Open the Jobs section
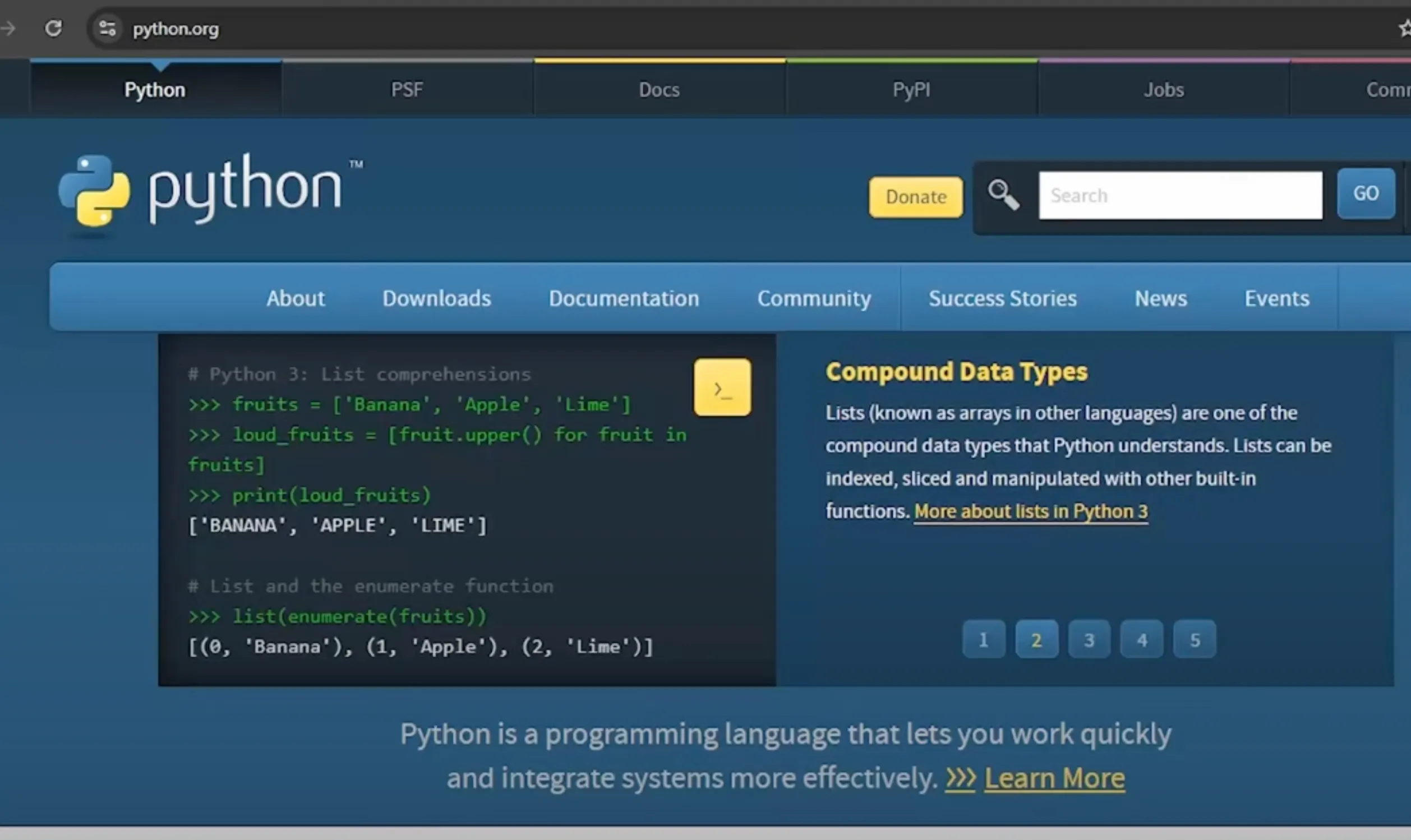The width and height of the screenshot is (1411, 840). pos(1163,89)
